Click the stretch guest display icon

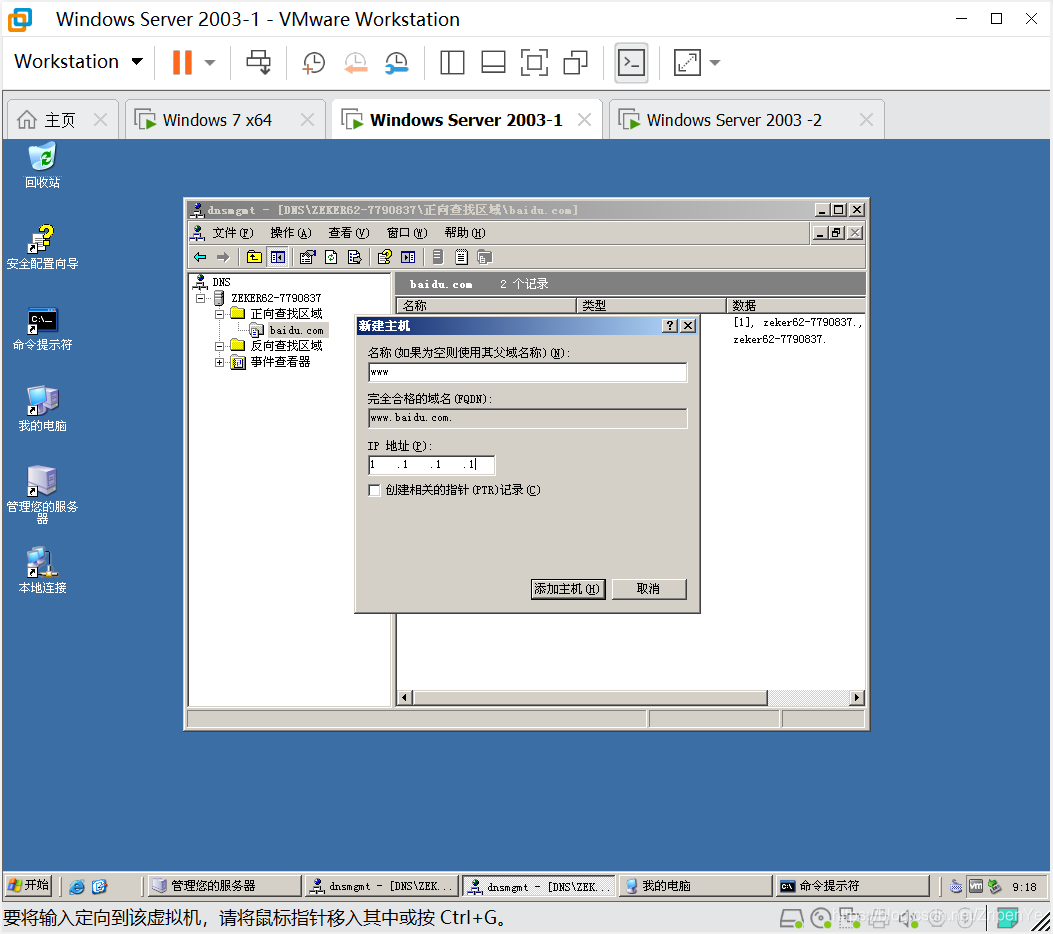(687, 62)
